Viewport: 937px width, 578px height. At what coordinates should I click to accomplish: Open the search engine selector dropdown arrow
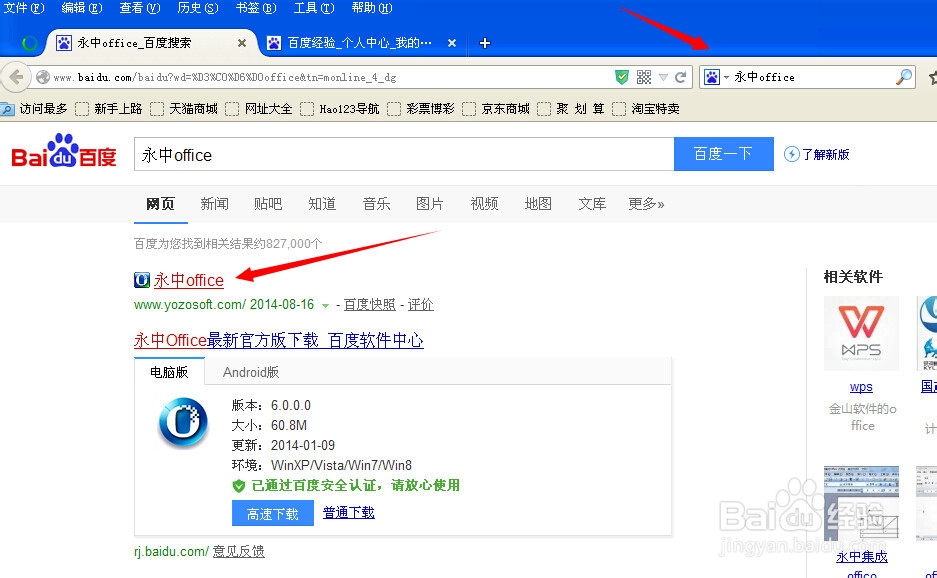tap(726, 78)
